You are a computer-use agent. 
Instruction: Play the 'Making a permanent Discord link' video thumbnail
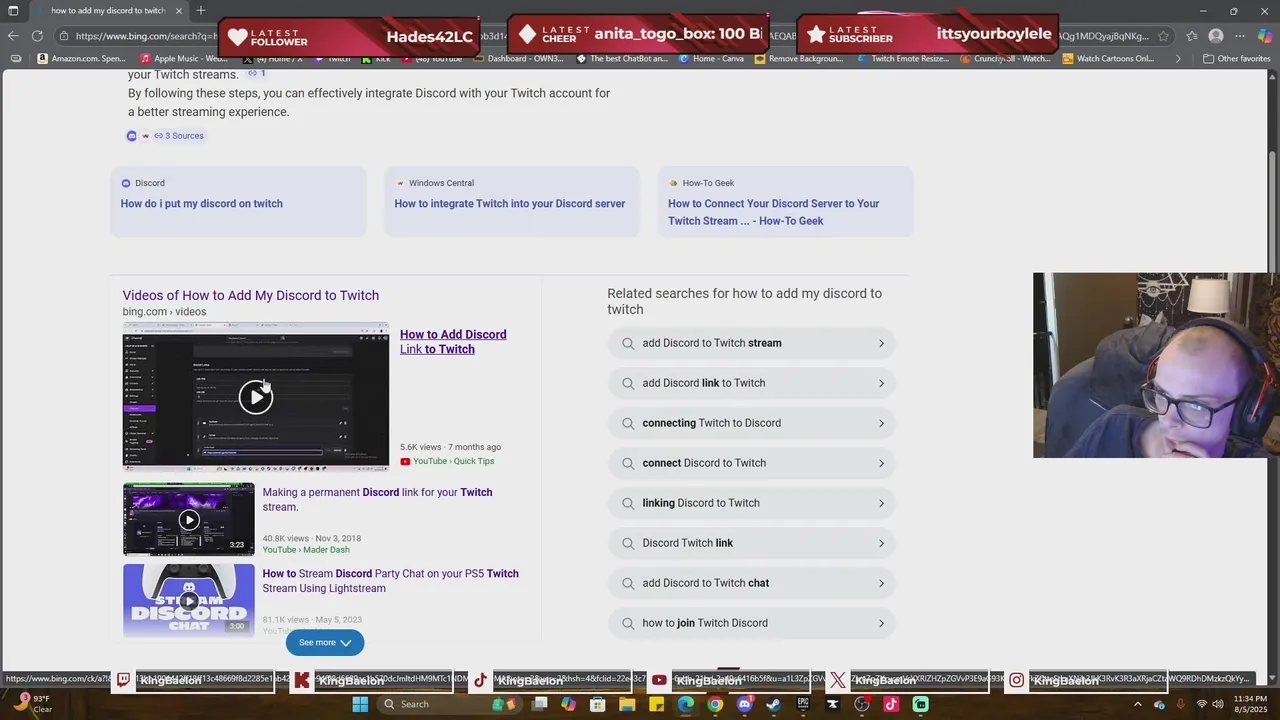(189, 519)
